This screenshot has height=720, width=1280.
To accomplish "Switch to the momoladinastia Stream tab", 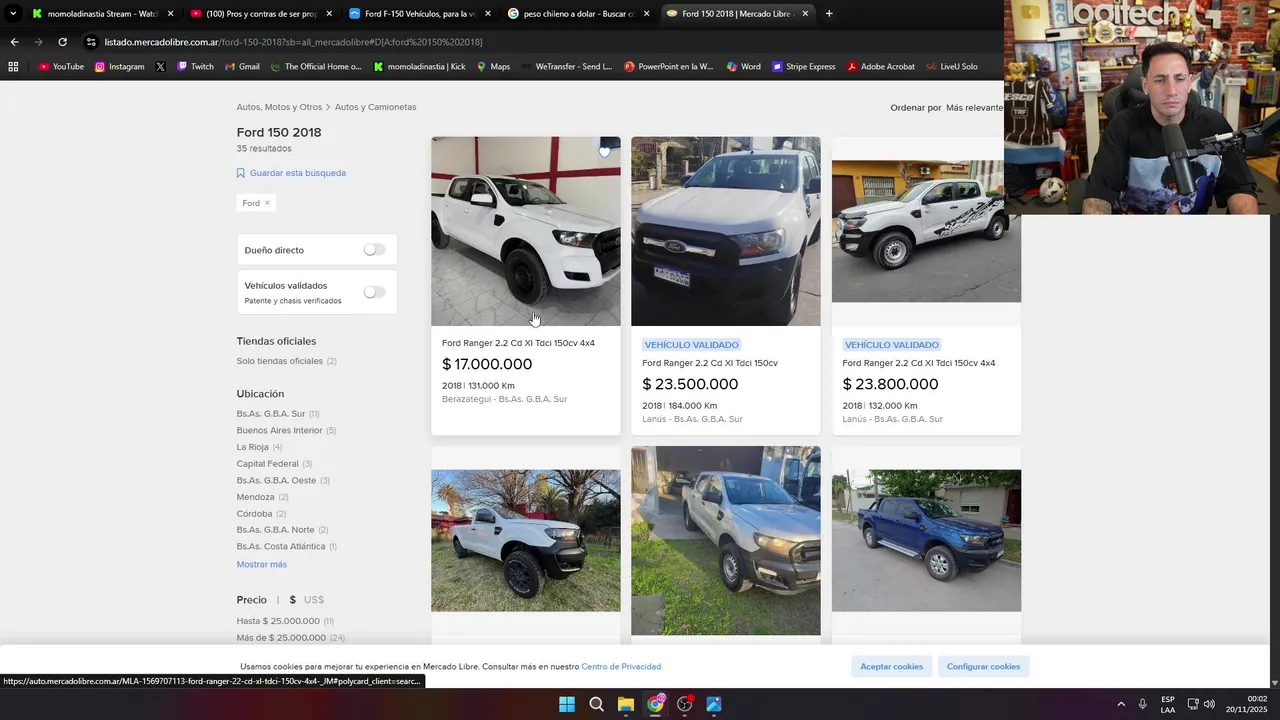I will pos(103,14).
